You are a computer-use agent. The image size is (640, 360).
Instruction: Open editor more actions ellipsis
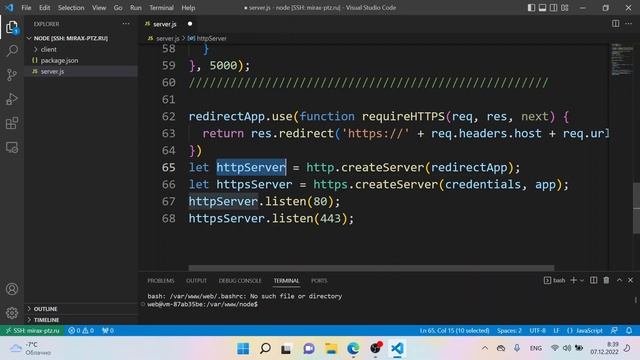[629, 24]
